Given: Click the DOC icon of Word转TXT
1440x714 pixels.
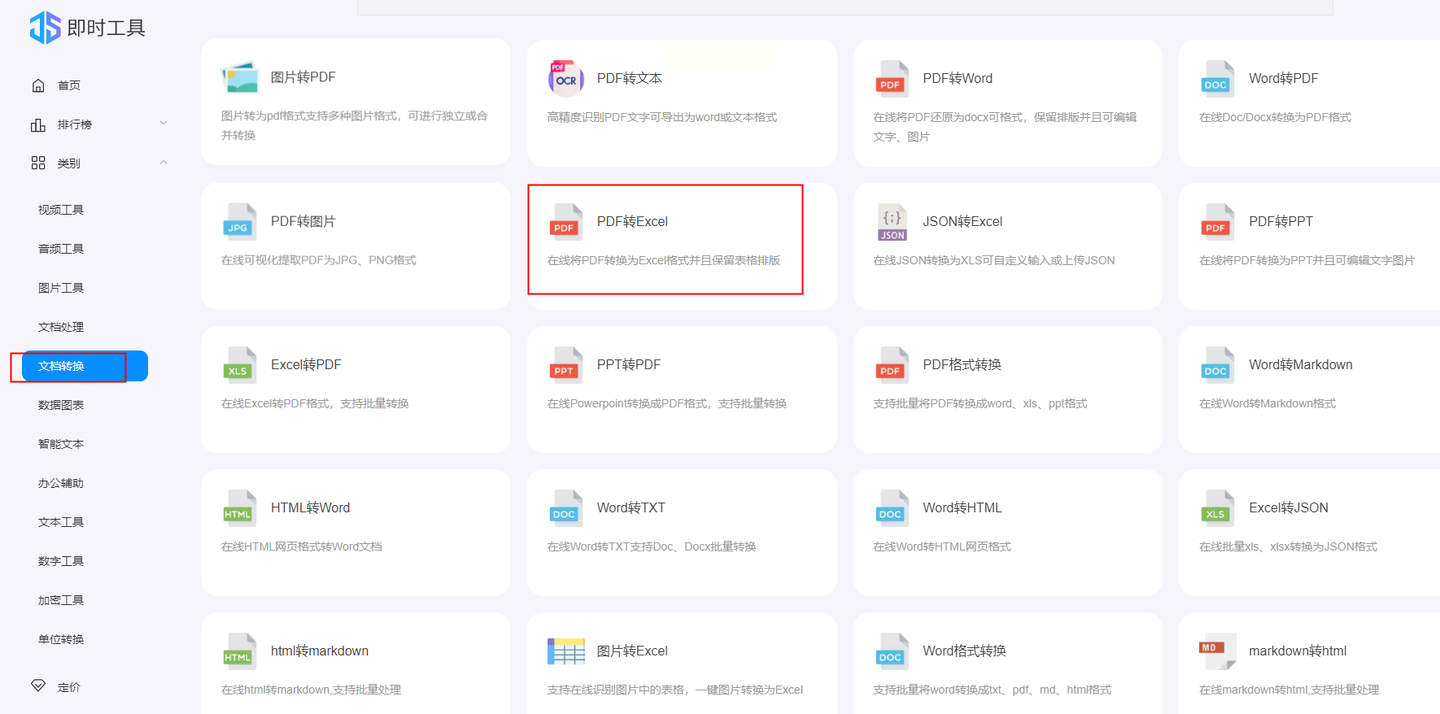Looking at the screenshot, I should [x=565, y=507].
